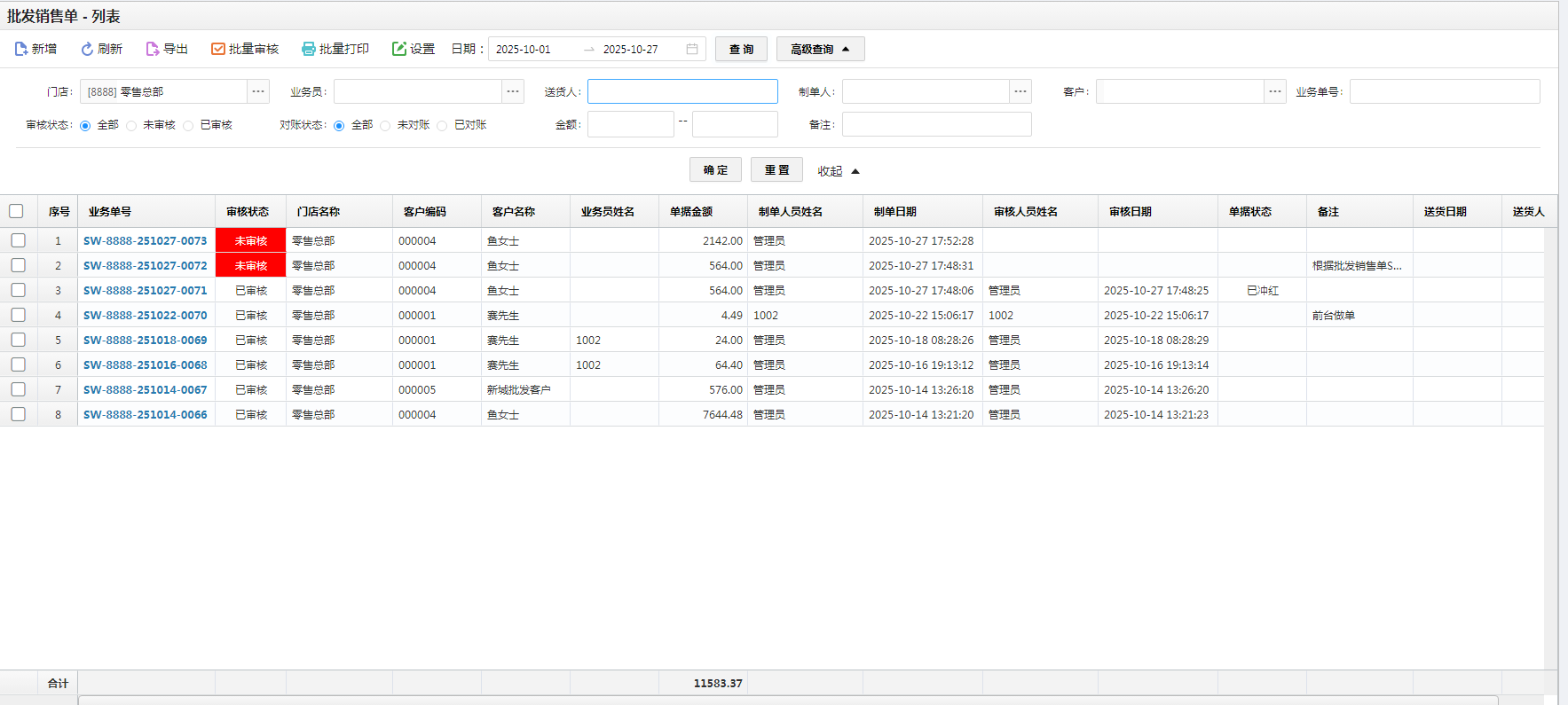
Task: Collapse filters using the 收起 expander
Action: pyautogui.click(x=839, y=171)
